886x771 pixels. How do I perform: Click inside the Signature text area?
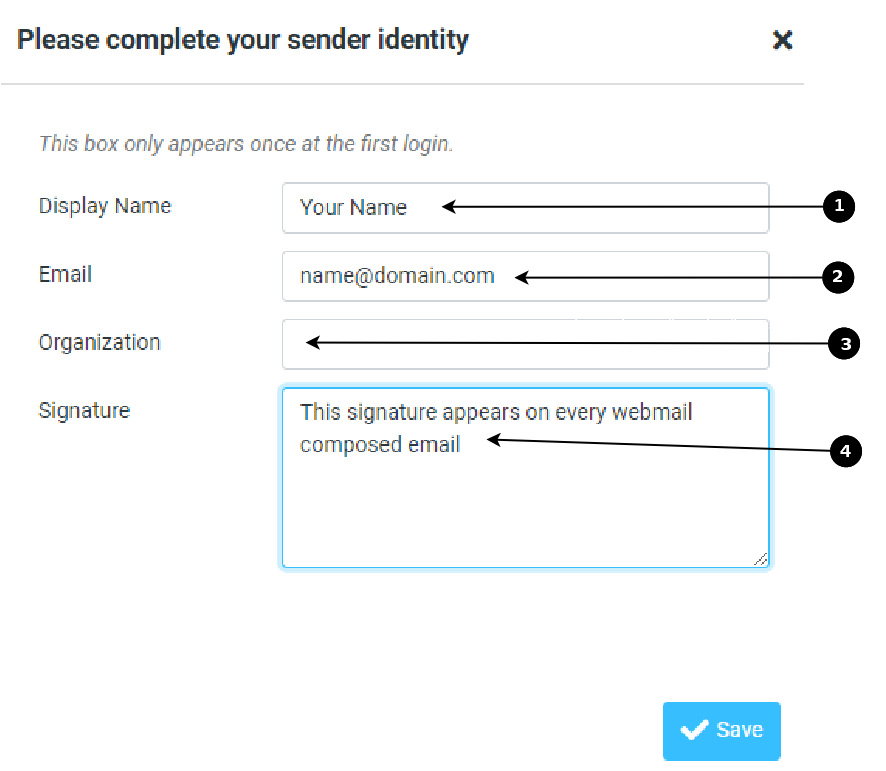coord(525,478)
